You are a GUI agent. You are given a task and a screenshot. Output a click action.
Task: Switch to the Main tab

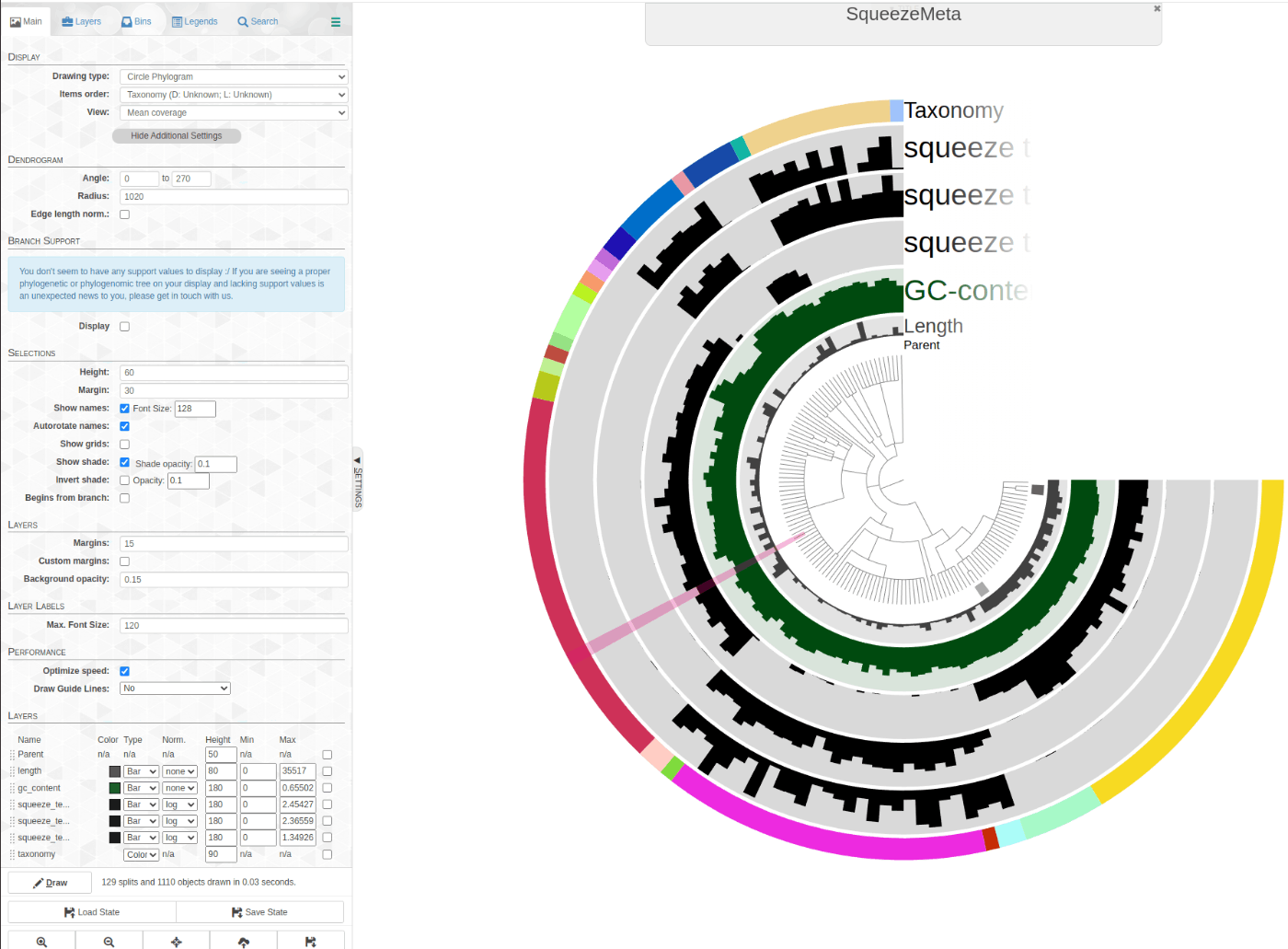(26, 22)
